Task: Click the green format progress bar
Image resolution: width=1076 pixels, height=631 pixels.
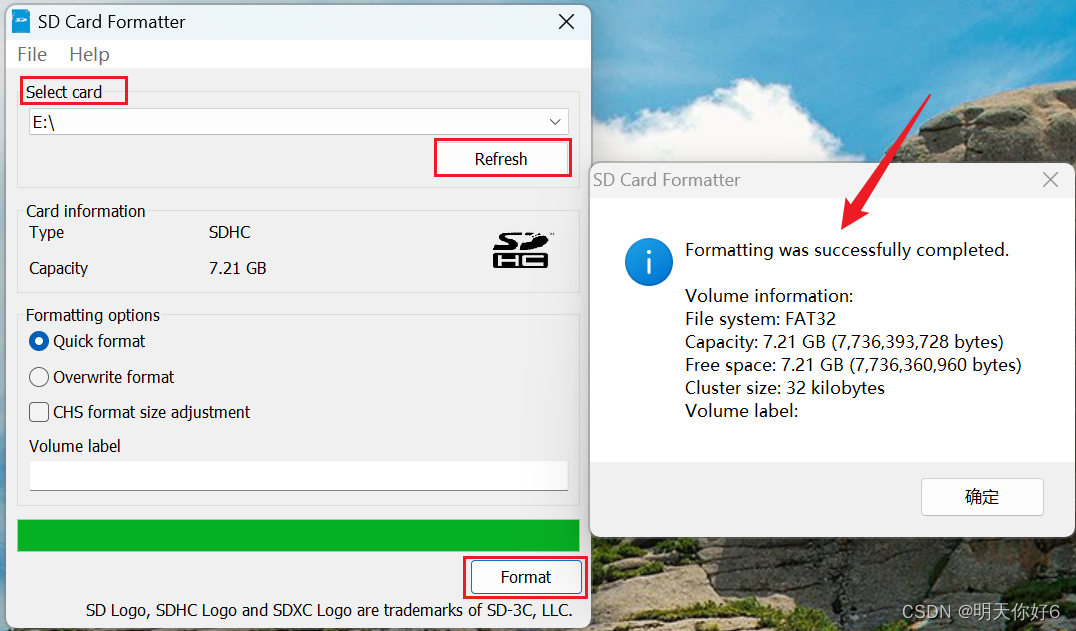Action: click(x=298, y=536)
